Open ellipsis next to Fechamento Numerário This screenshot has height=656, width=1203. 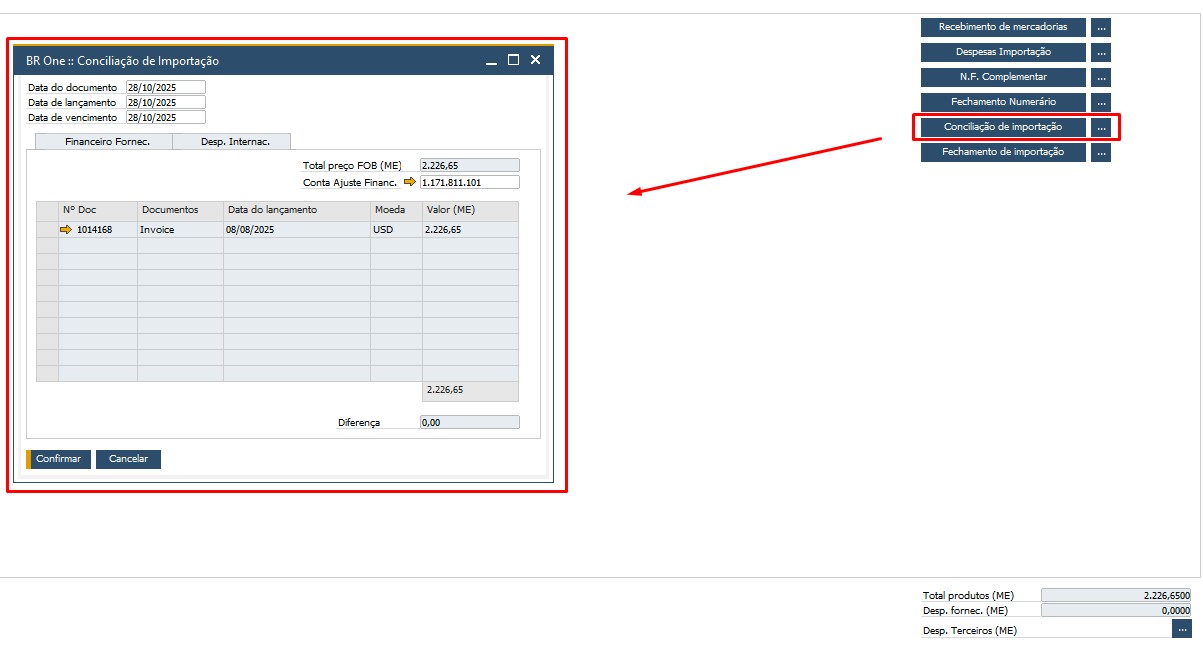[x=1100, y=102]
